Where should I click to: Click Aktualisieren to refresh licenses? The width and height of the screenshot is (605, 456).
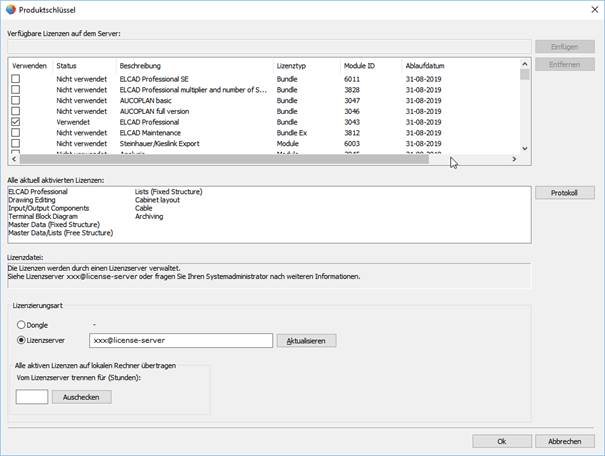306,341
